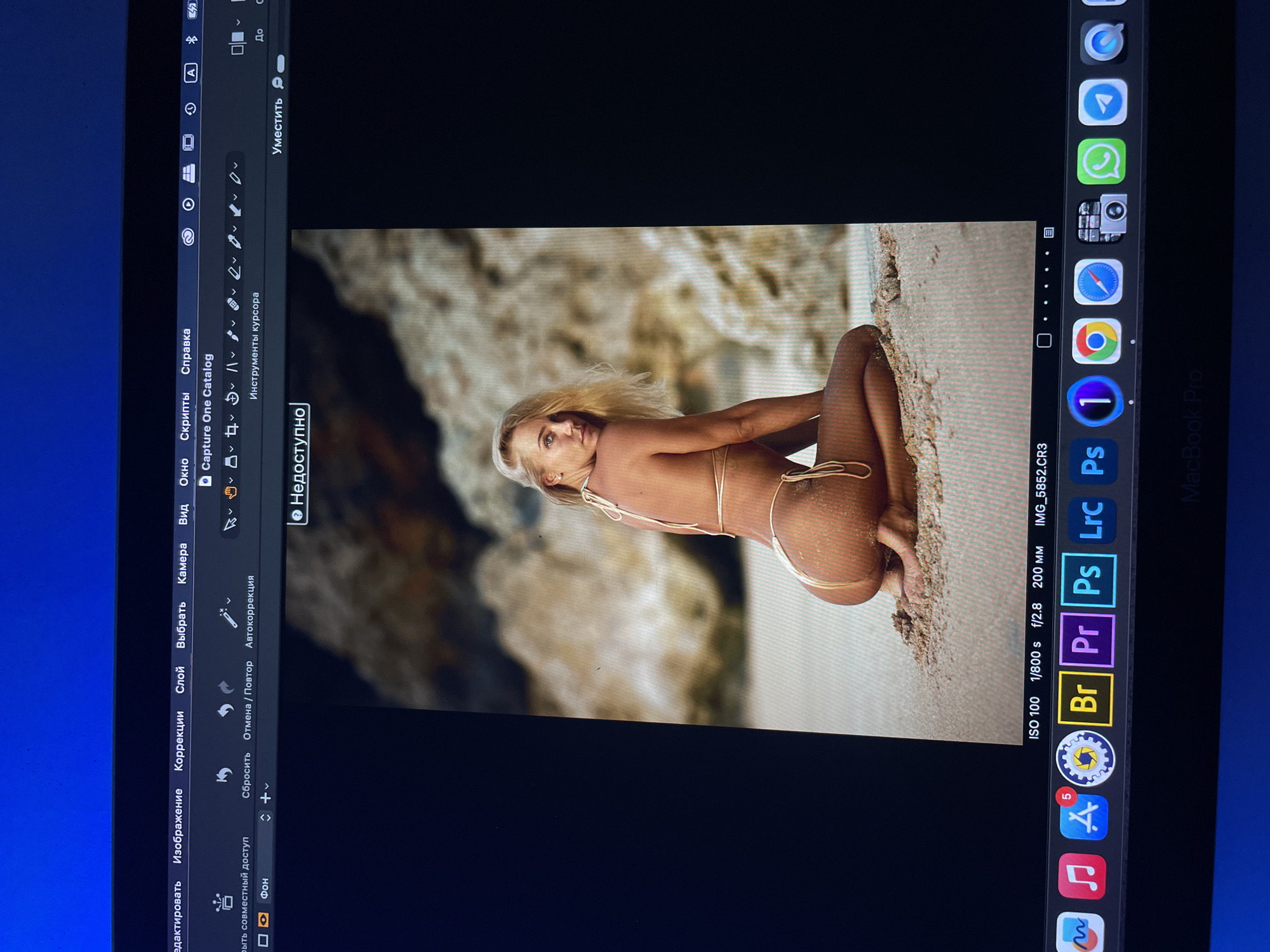This screenshot has height=952, width=1270.
Task: Open the Скрипты menu
Action: coord(185,416)
